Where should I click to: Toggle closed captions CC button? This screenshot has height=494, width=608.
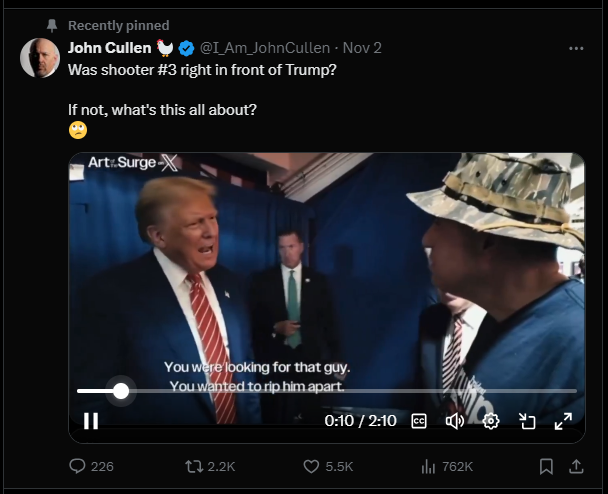tap(419, 421)
